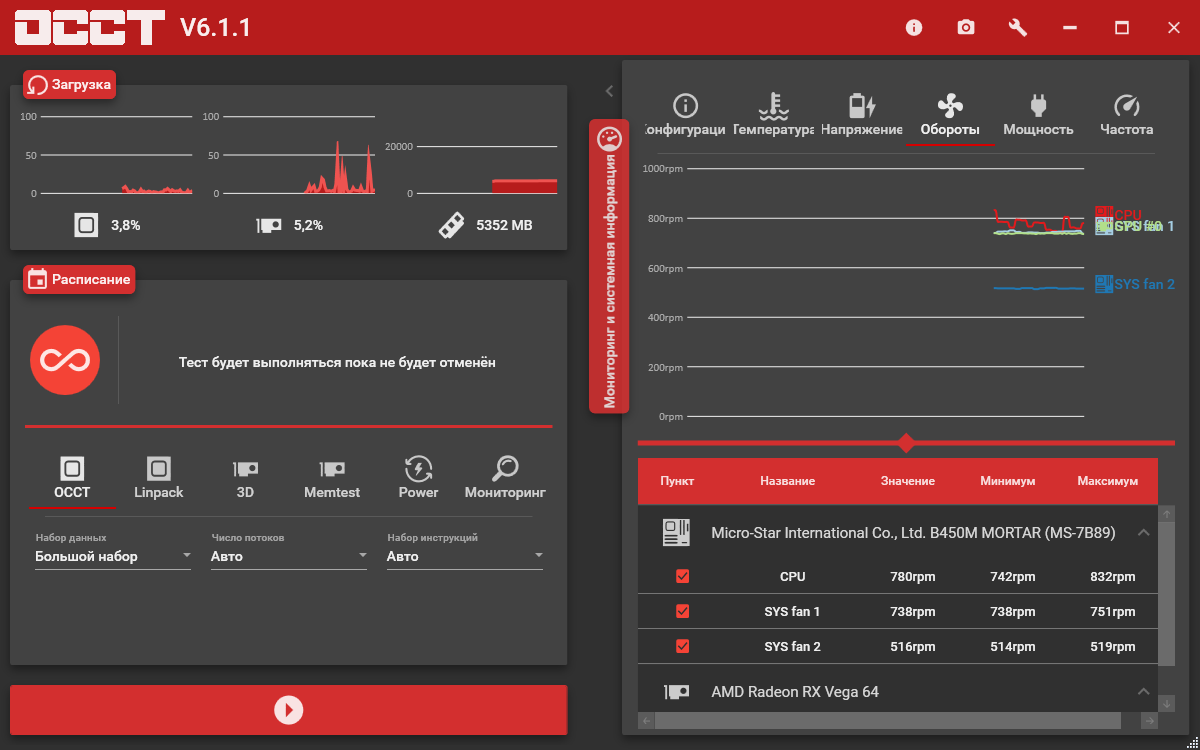Choose the Power test icon

418,469
